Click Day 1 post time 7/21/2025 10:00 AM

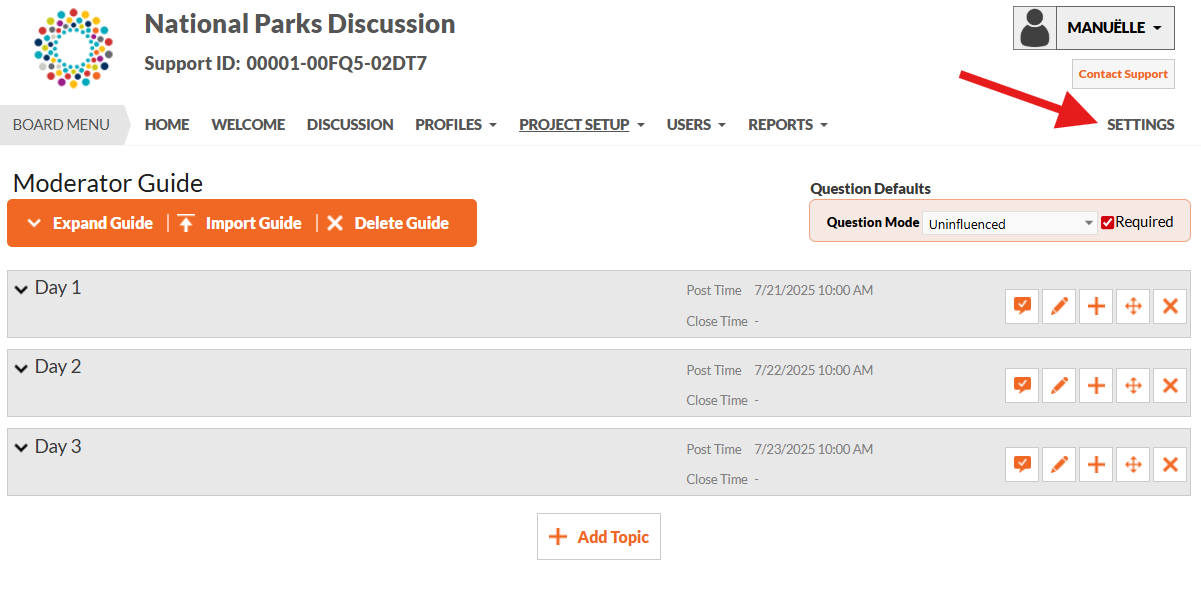click(813, 290)
